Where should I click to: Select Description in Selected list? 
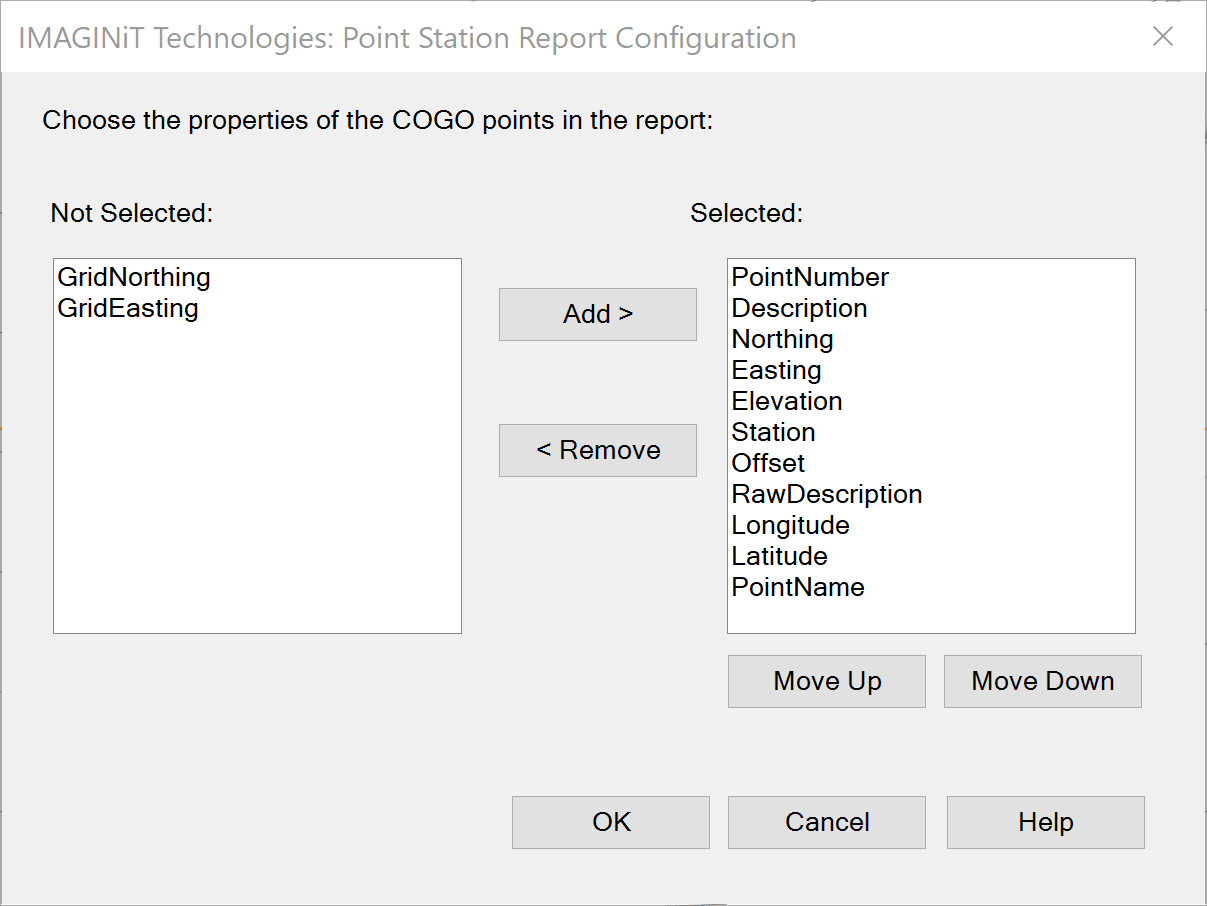click(799, 308)
